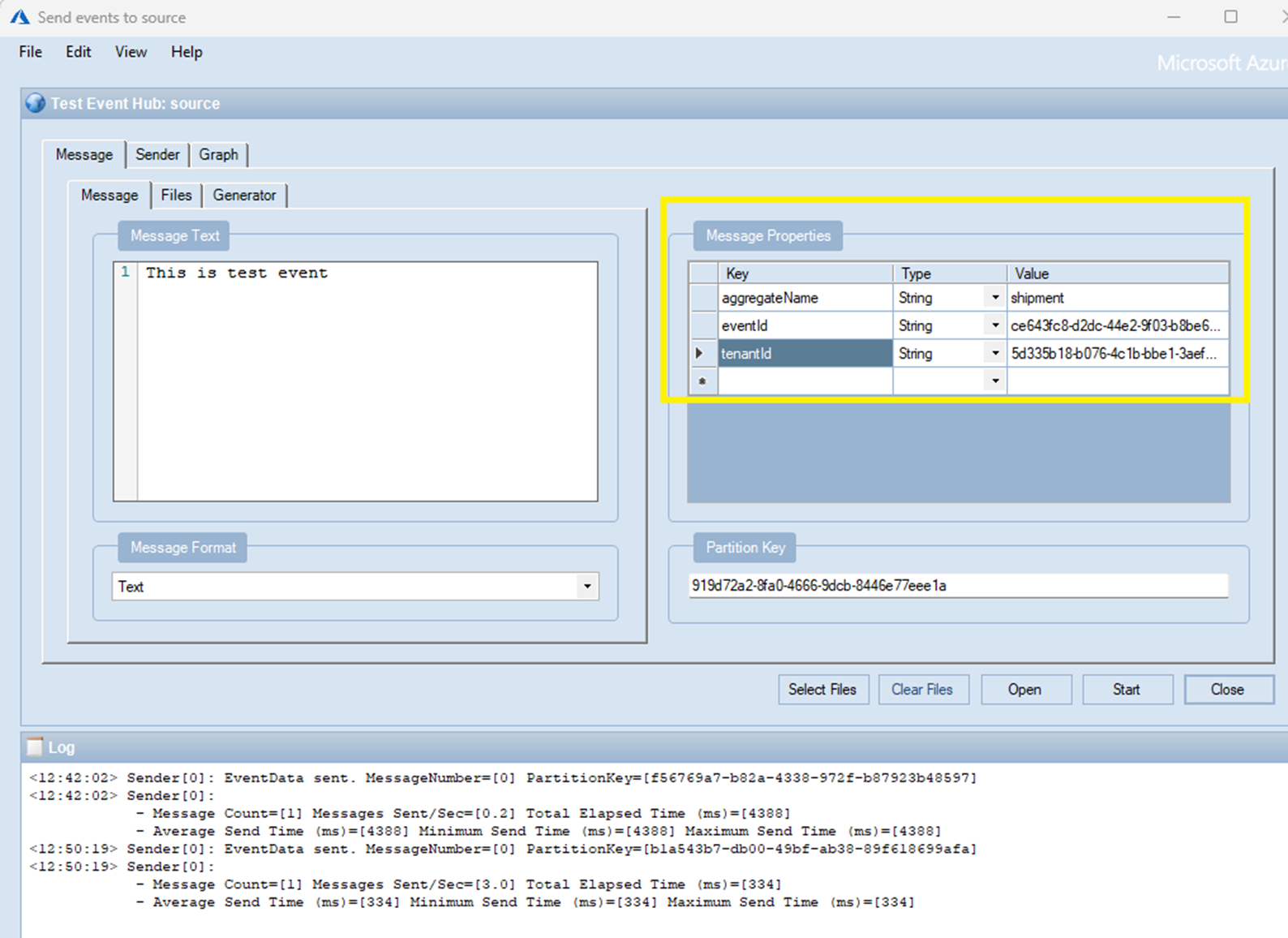This screenshot has height=938, width=1288.
Task: Switch to the Sender tab
Action: point(157,154)
